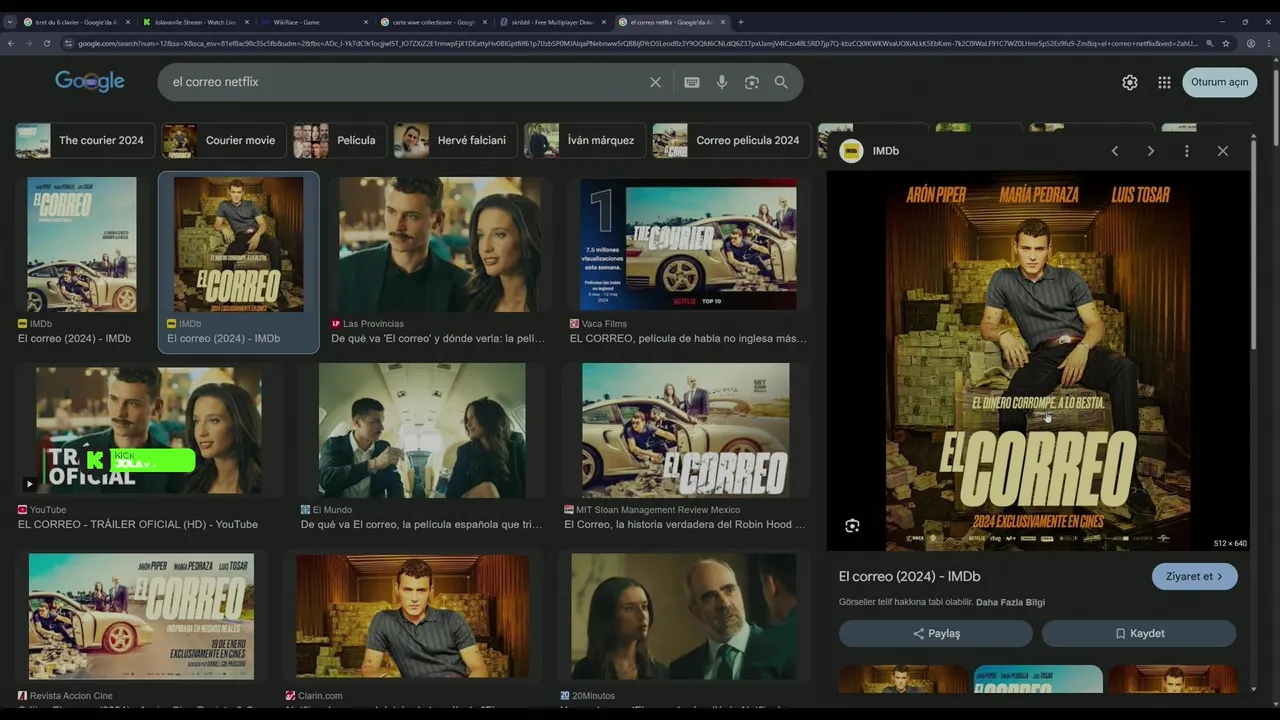Image resolution: width=1280 pixels, height=720 pixels.
Task: Open the large El Correo poster image
Action: (x=1039, y=361)
